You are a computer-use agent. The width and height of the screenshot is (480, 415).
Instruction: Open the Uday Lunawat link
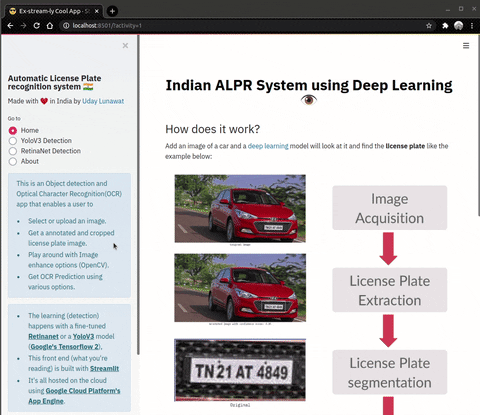pos(103,101)
